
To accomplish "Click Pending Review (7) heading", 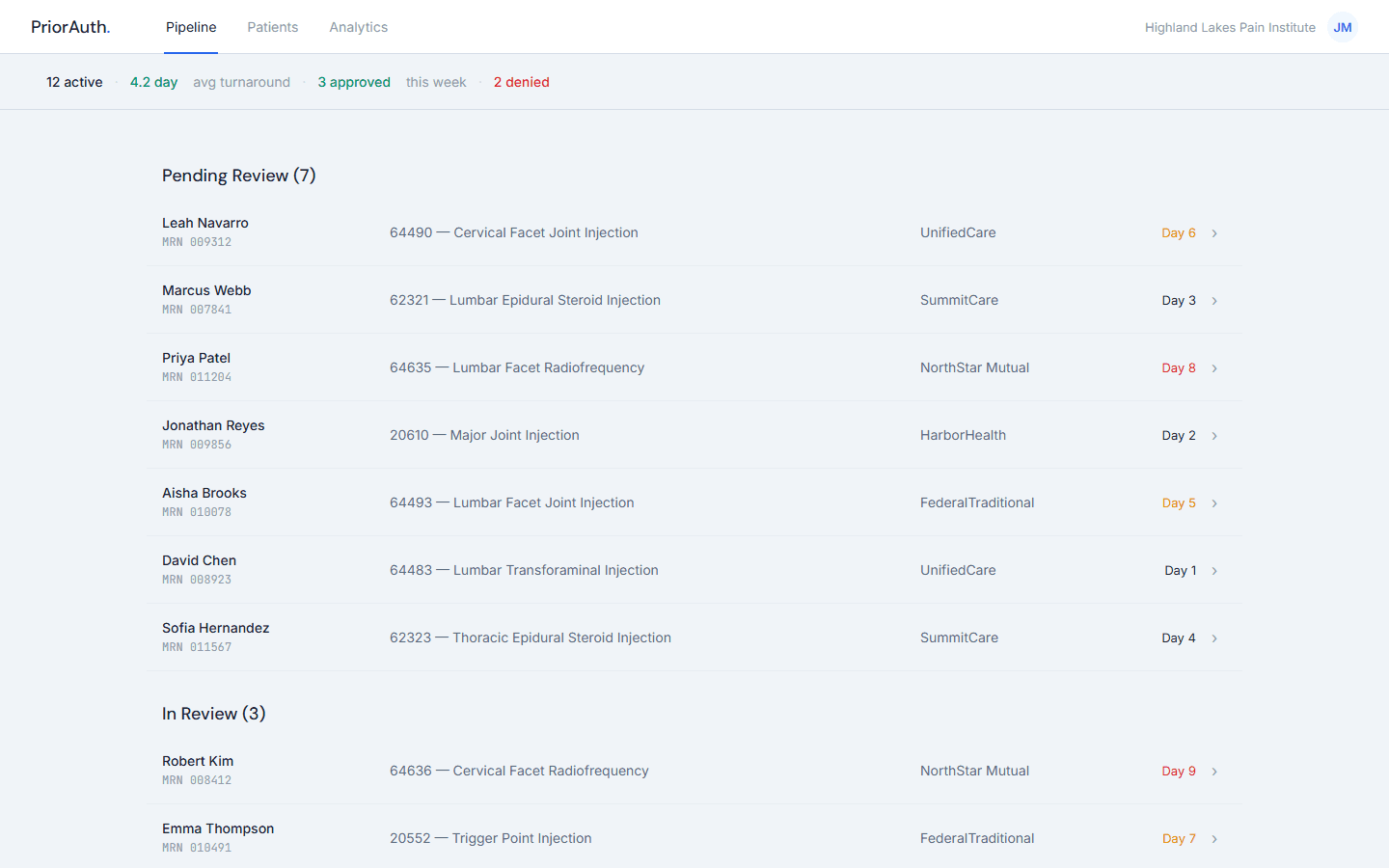I will pyautogui.click(x=239, y=176).
